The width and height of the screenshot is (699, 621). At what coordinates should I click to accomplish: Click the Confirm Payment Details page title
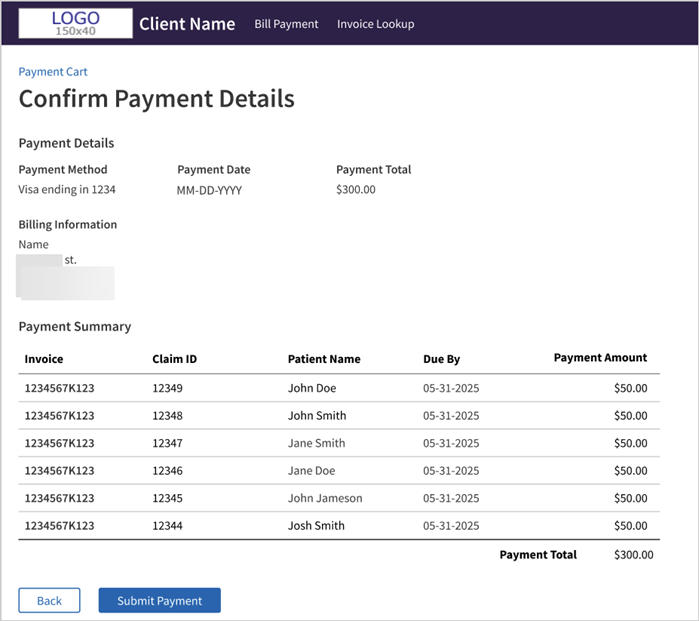[x=156, y=99]
